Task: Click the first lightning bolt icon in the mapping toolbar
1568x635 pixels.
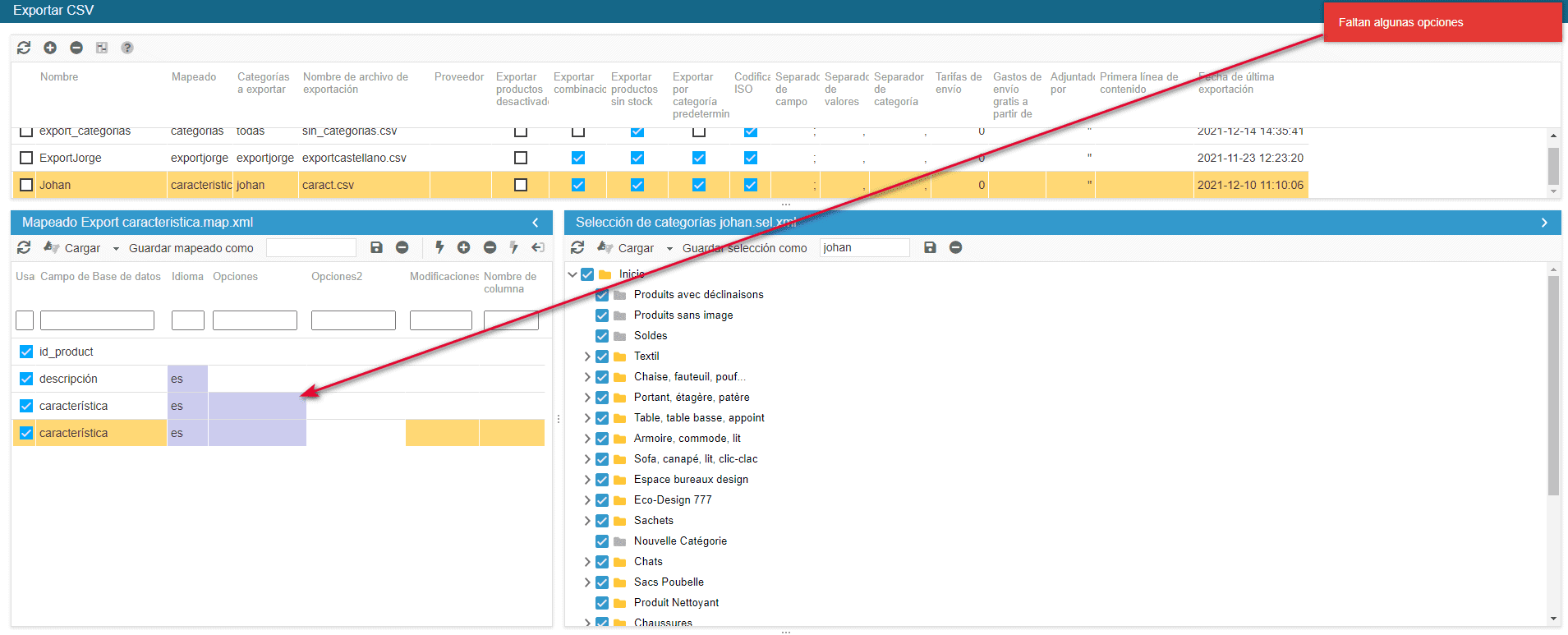Action: click(439, 247)
